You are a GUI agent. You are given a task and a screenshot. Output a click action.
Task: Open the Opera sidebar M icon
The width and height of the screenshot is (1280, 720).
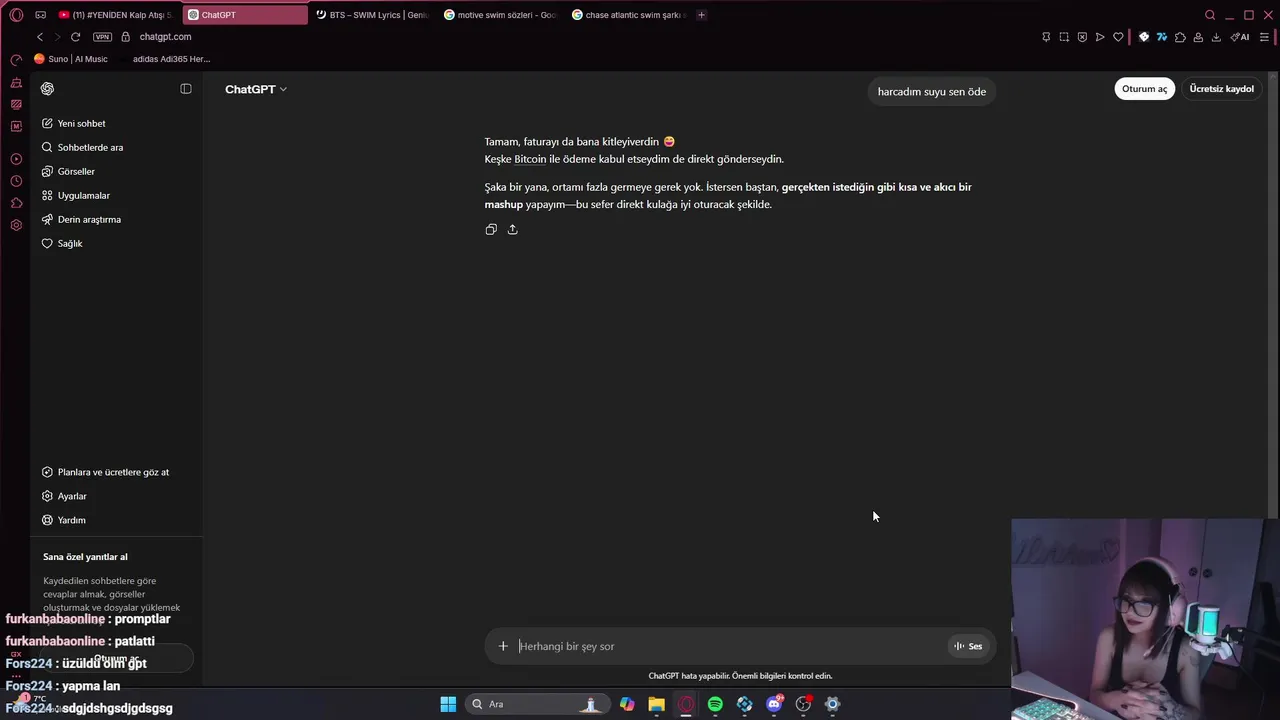pyautogui.click(x=16, y=126)
